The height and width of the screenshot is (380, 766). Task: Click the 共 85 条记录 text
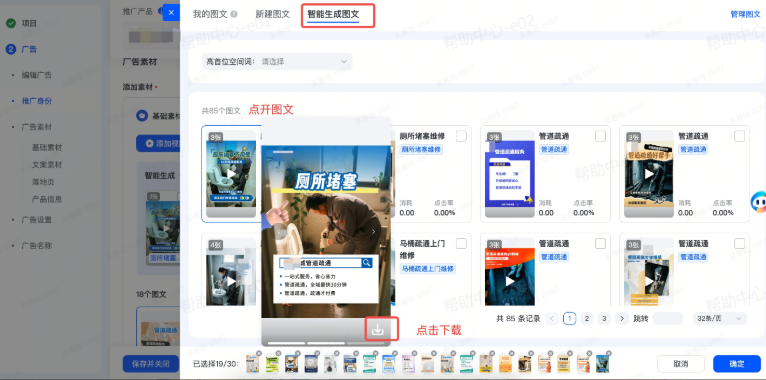(518, 318)
